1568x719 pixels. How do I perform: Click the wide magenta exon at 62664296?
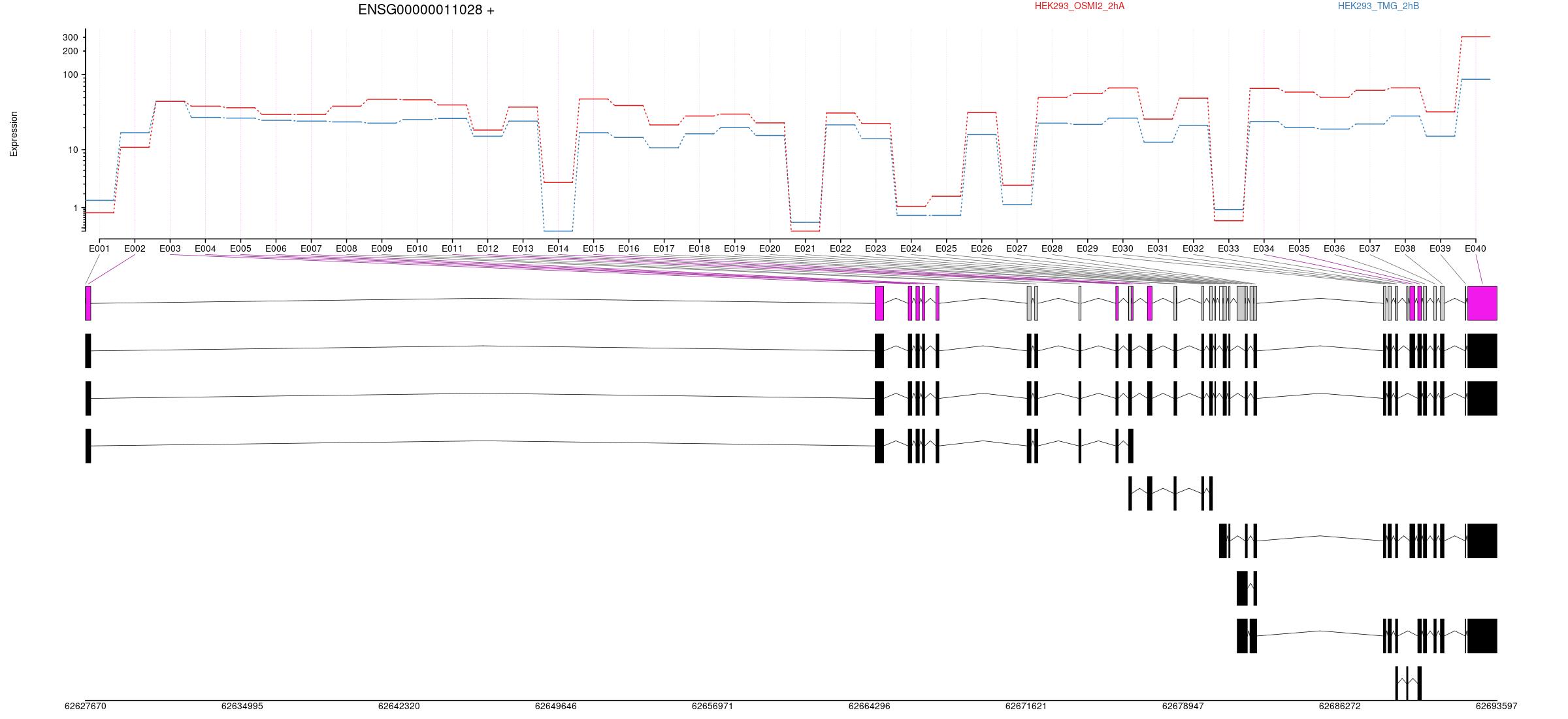click(x=879, y=303)
